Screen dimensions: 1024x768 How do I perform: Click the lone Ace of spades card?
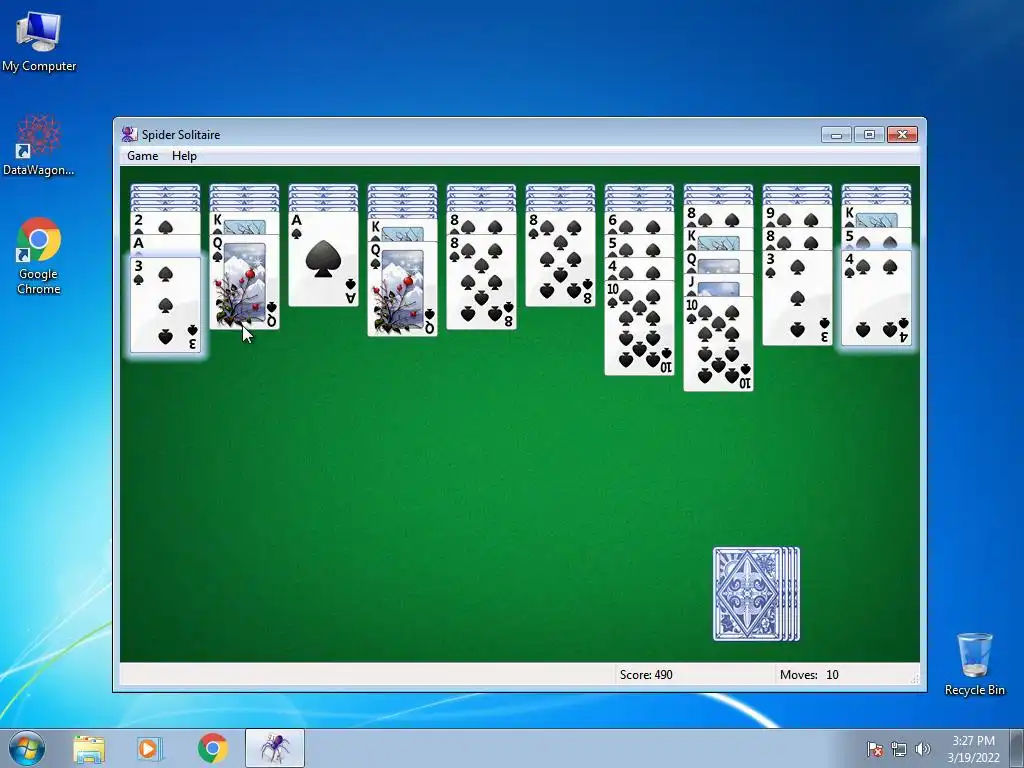coord(323,259)
